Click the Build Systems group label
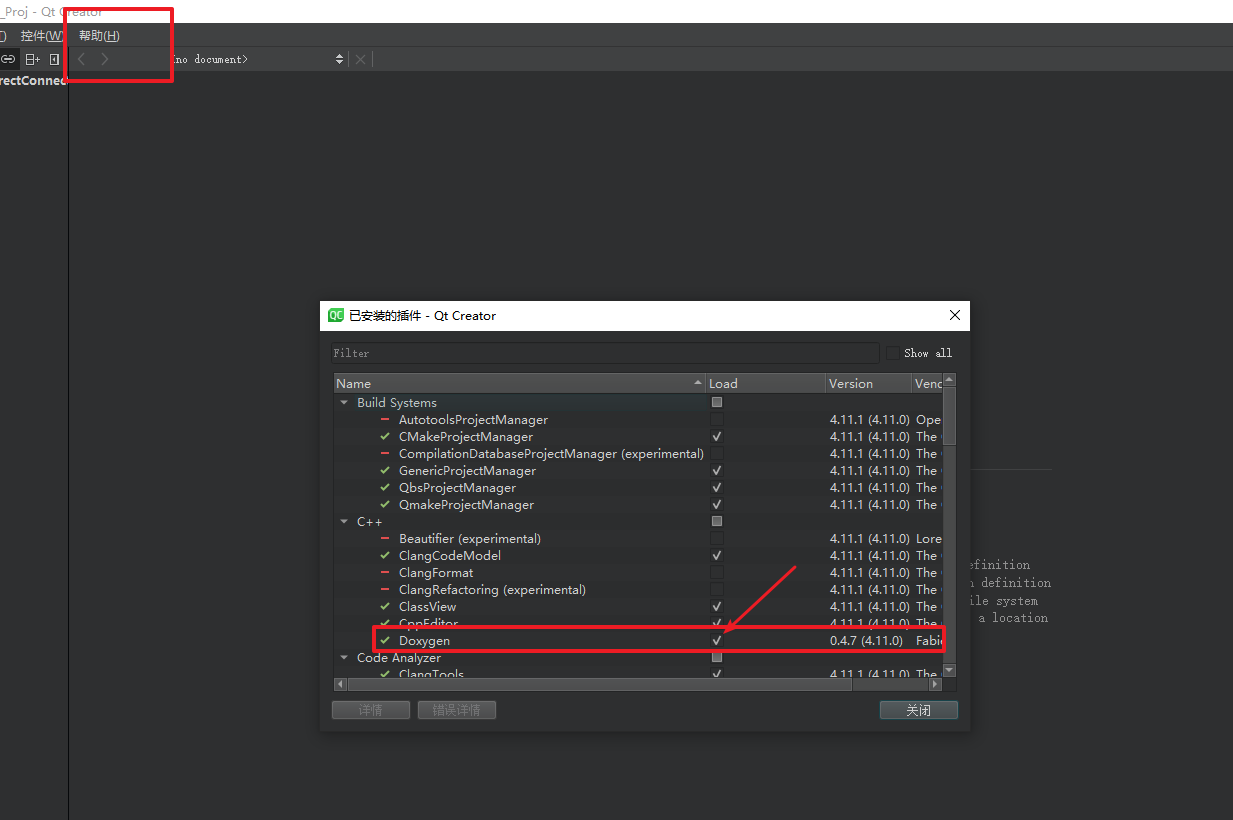Viewport: 1233px width, 820px height. click(397, 403)
